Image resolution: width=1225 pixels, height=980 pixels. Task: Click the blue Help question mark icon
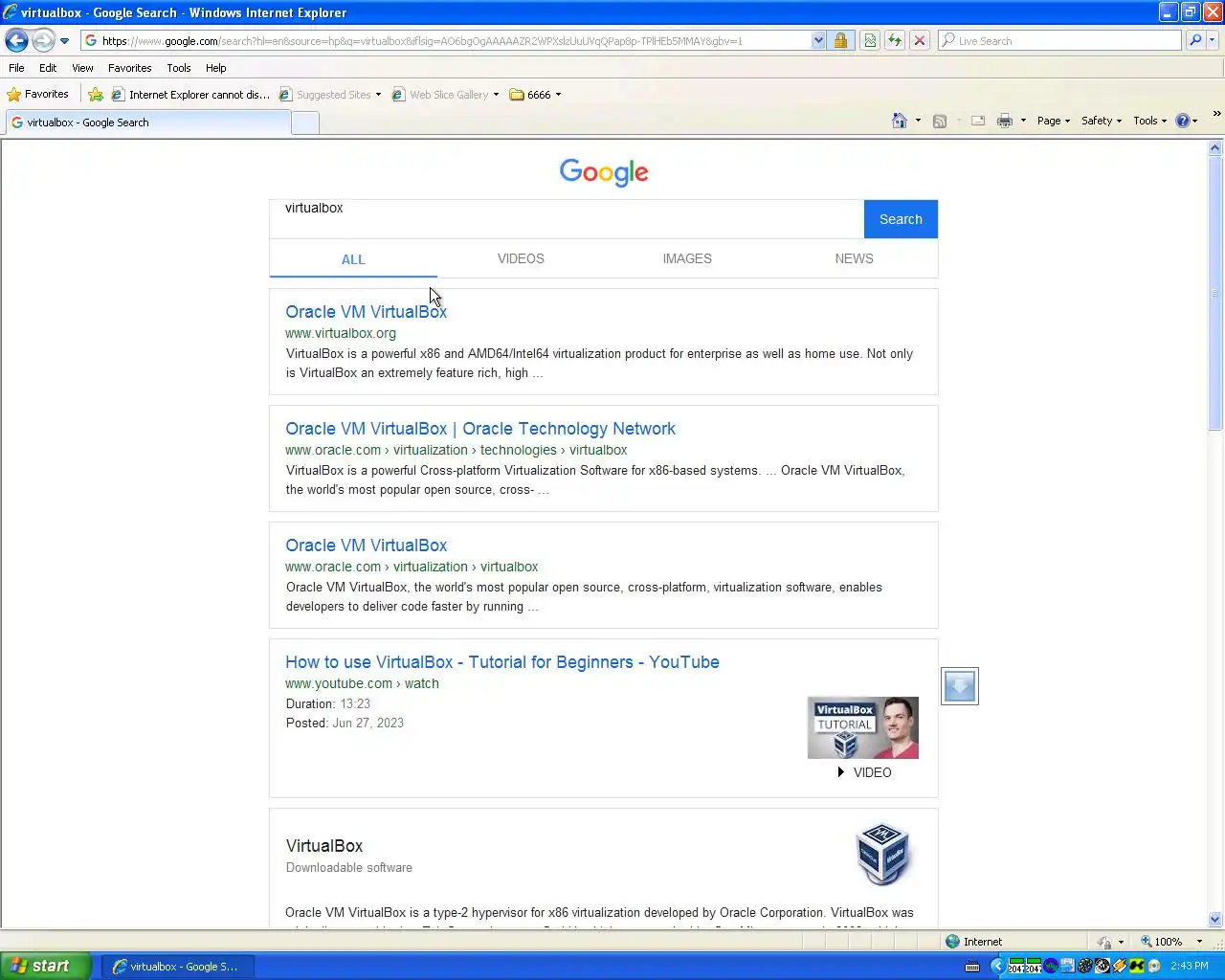1183,121
